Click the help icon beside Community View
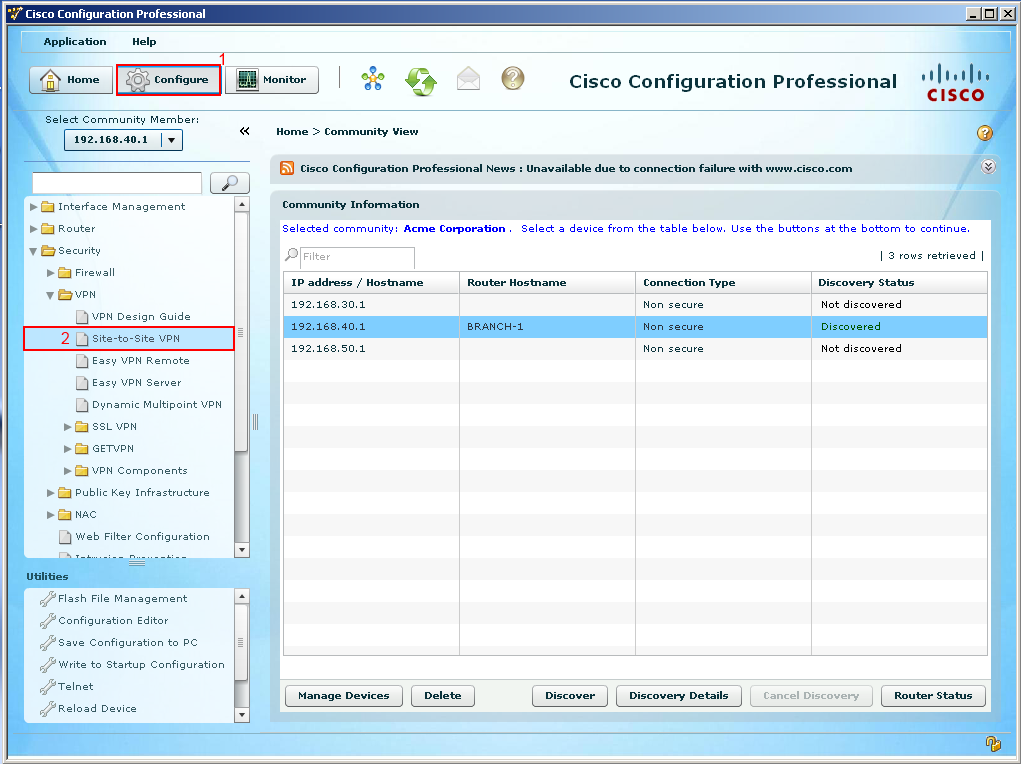1021x764 pixels. [x=985, y=133]
